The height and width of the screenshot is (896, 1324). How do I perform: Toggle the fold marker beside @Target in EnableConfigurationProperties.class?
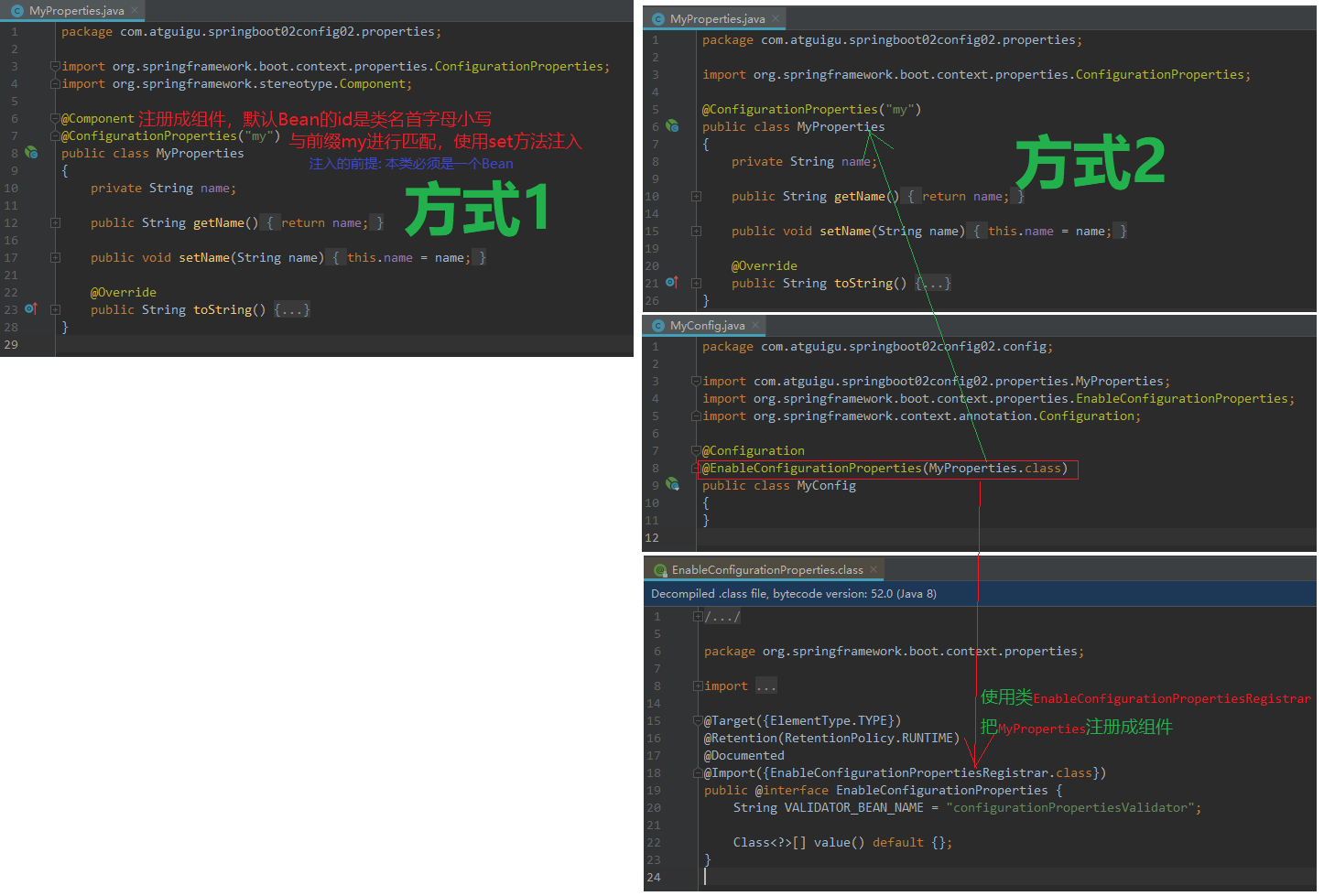click(x=698, y=720)
